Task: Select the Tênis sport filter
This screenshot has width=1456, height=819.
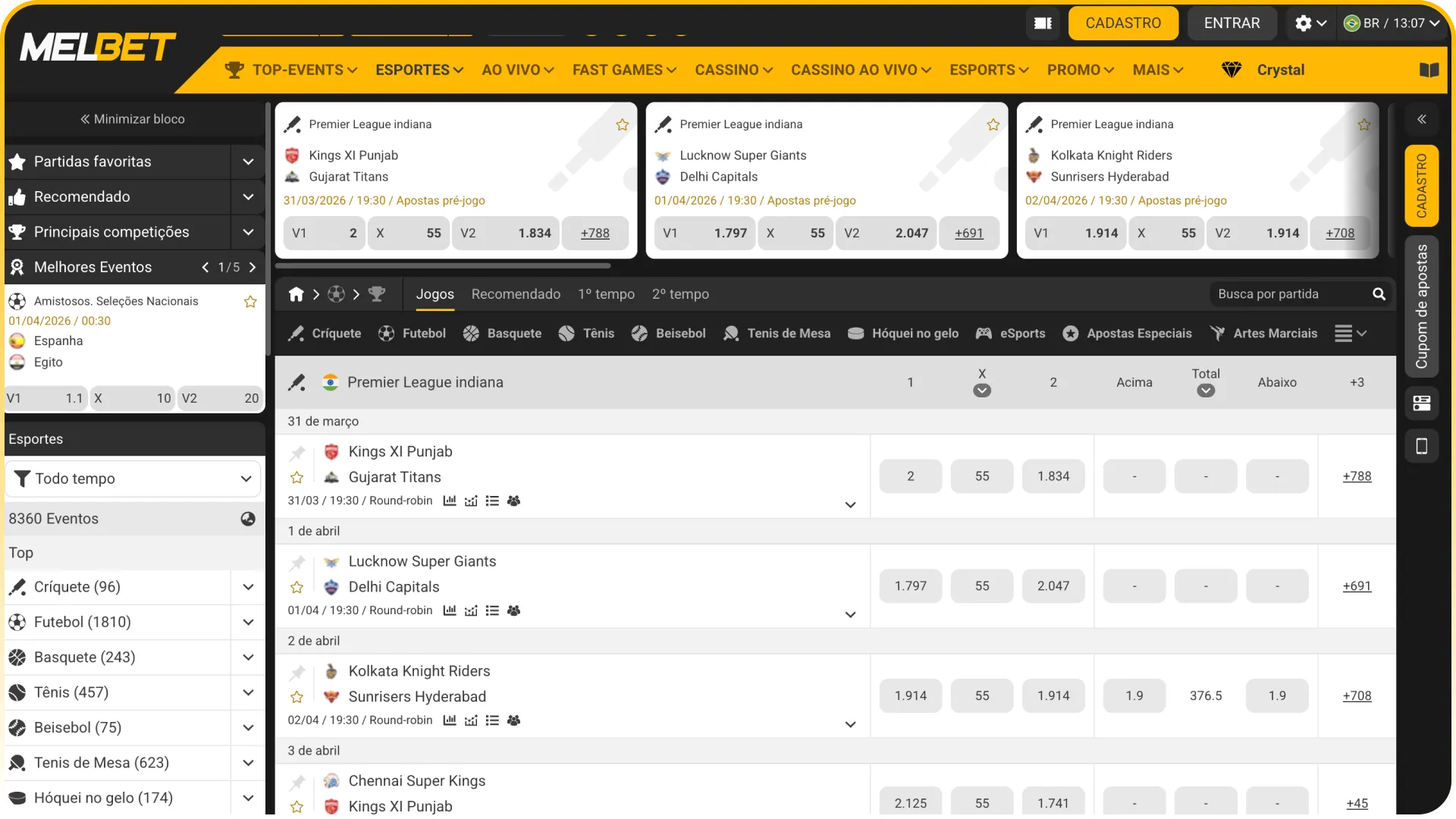Action: (x=586, y=334)
